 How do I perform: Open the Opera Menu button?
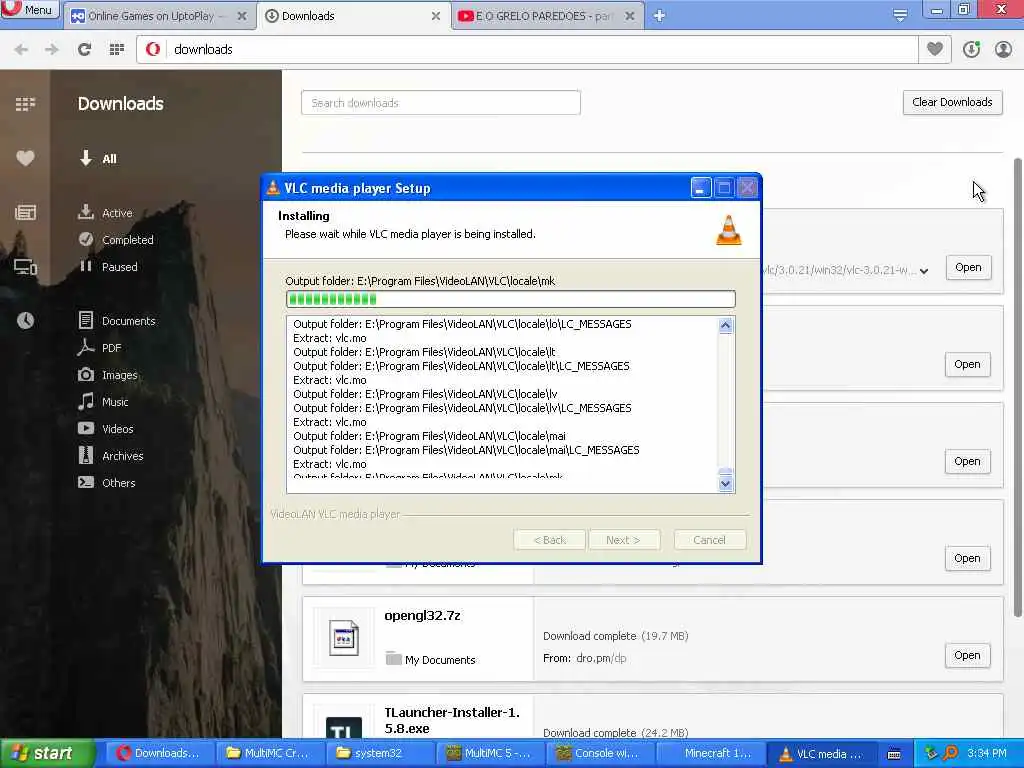[29, 10]
